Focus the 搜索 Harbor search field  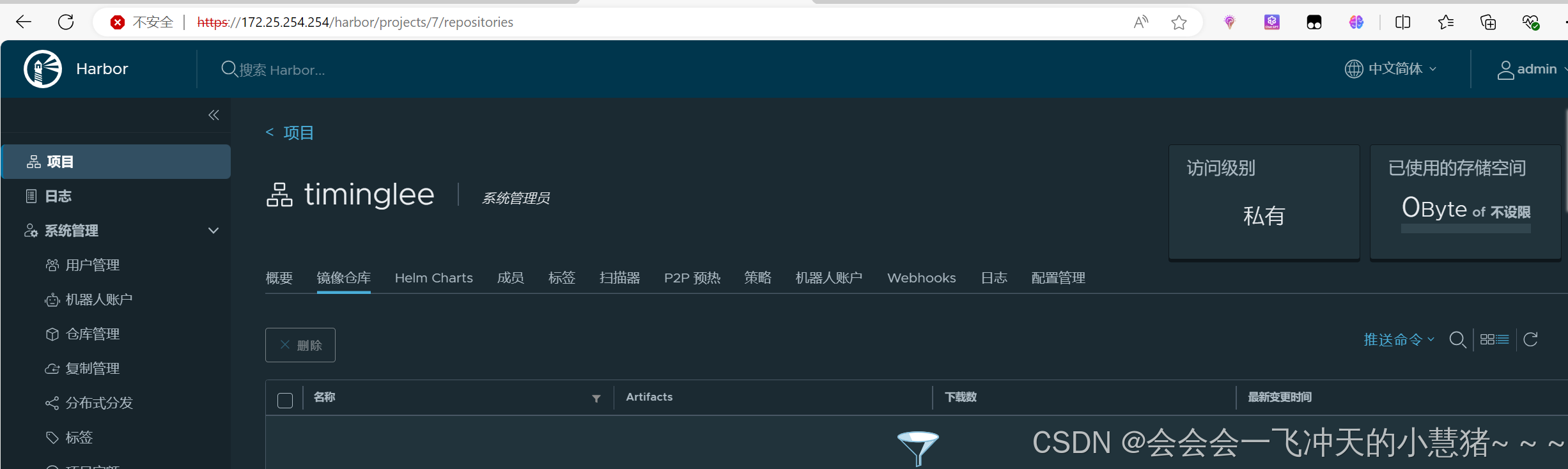point(282,70)
